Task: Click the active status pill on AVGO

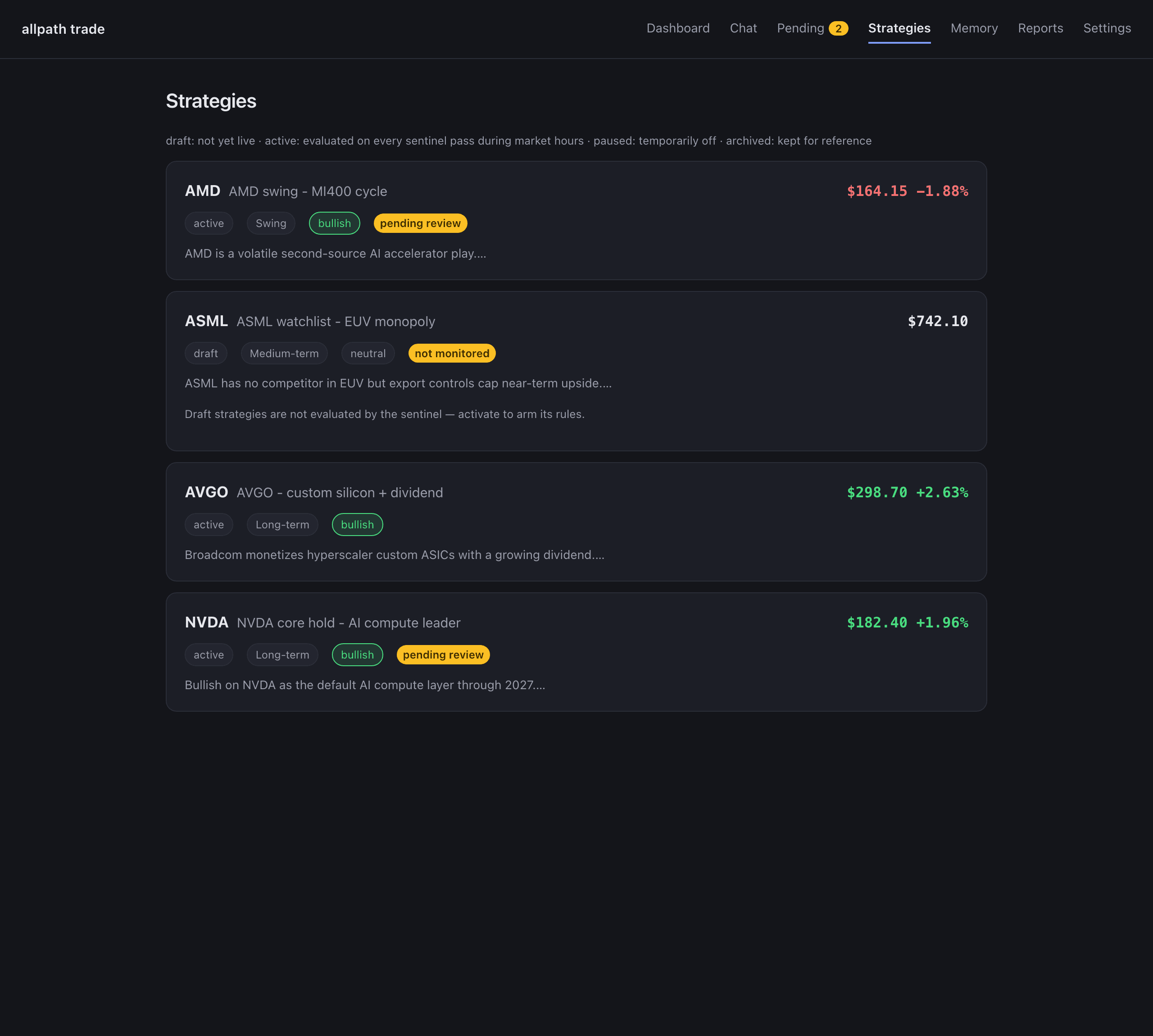Action: click(x=209, y=525)
